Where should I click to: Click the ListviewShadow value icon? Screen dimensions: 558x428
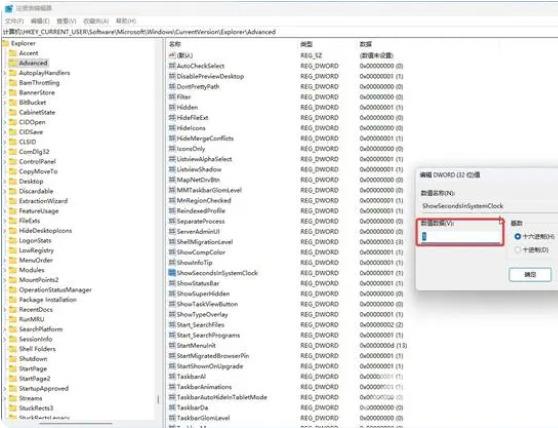click(172, 169)
